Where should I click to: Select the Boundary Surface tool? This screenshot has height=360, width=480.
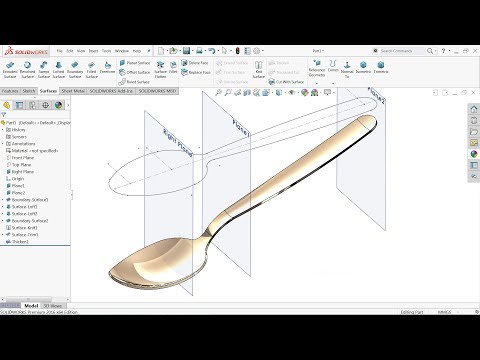point(75,69)
